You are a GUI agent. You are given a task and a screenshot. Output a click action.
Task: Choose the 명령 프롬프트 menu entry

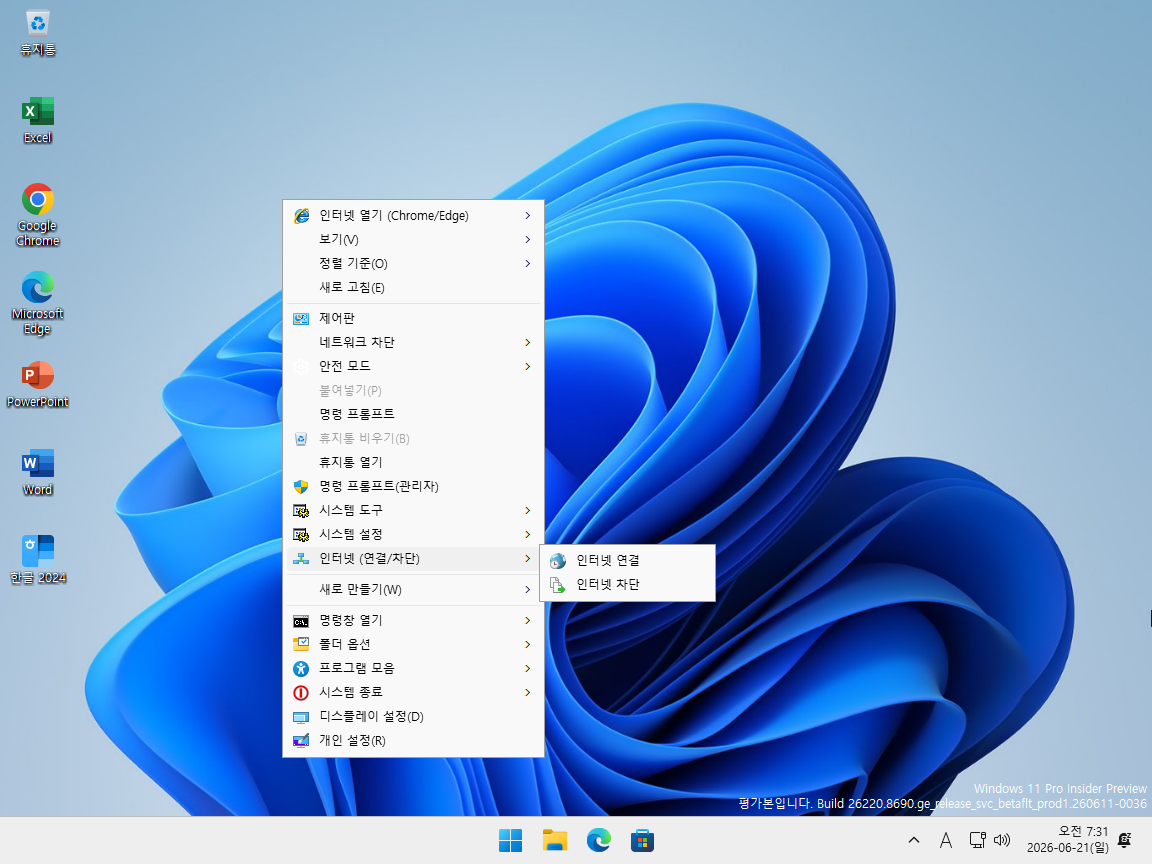tap(413, 414)
